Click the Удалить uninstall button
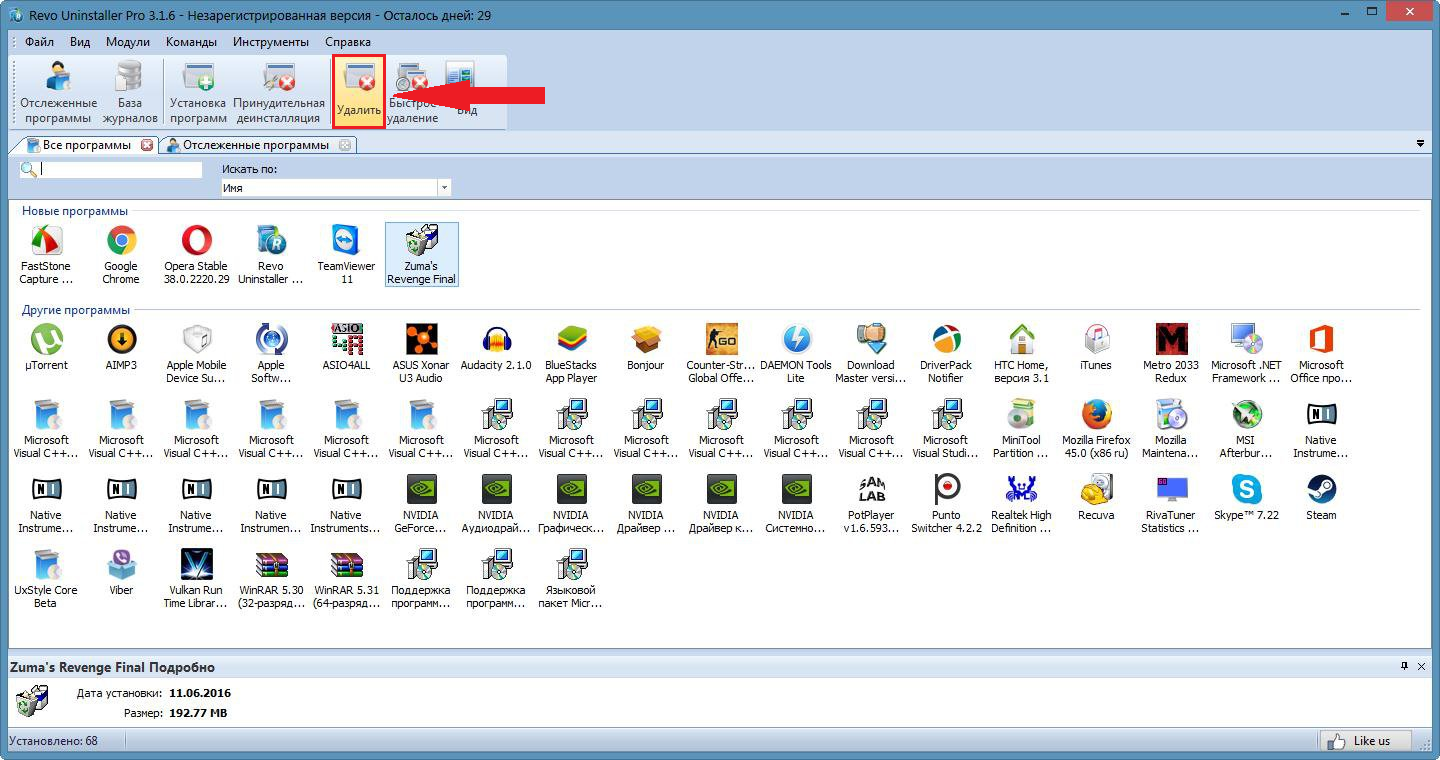 point(359,91)
